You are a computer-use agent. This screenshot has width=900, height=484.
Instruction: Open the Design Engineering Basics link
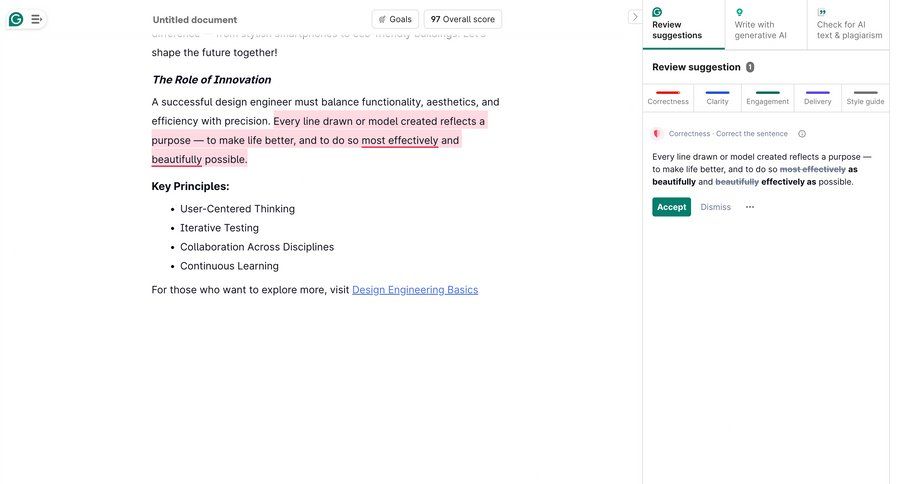(415, 290)
